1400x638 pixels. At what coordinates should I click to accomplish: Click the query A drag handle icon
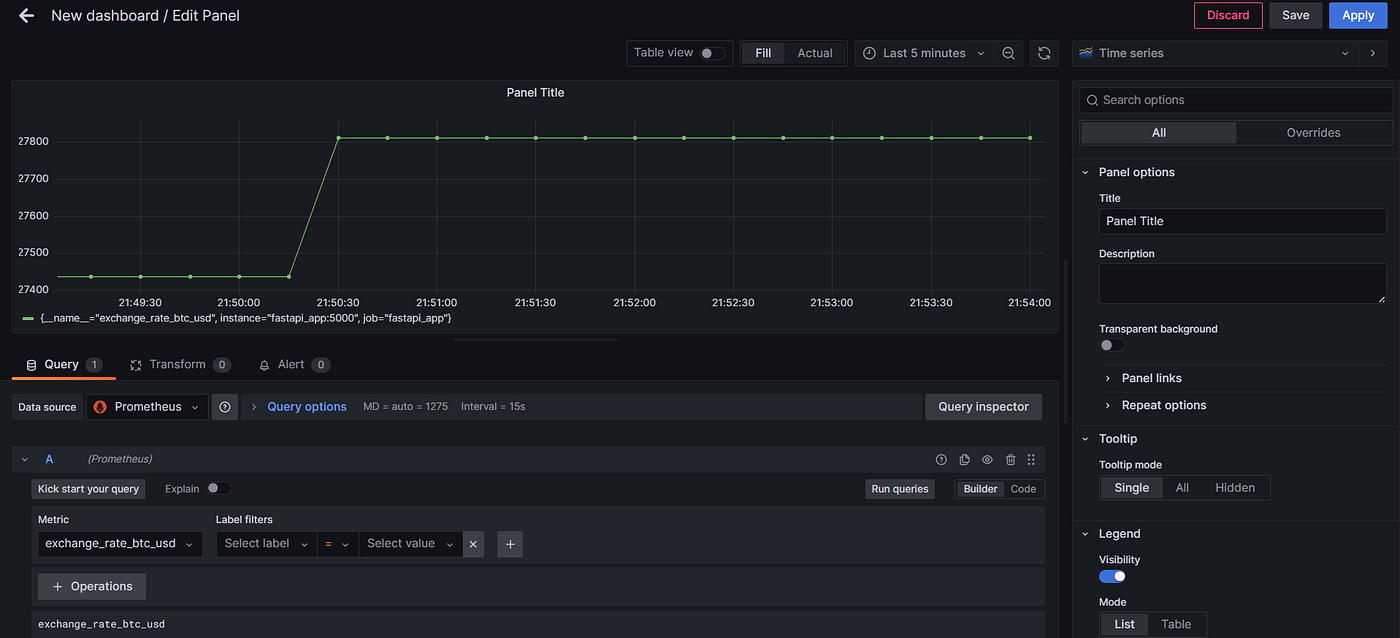coord(1031,460)
